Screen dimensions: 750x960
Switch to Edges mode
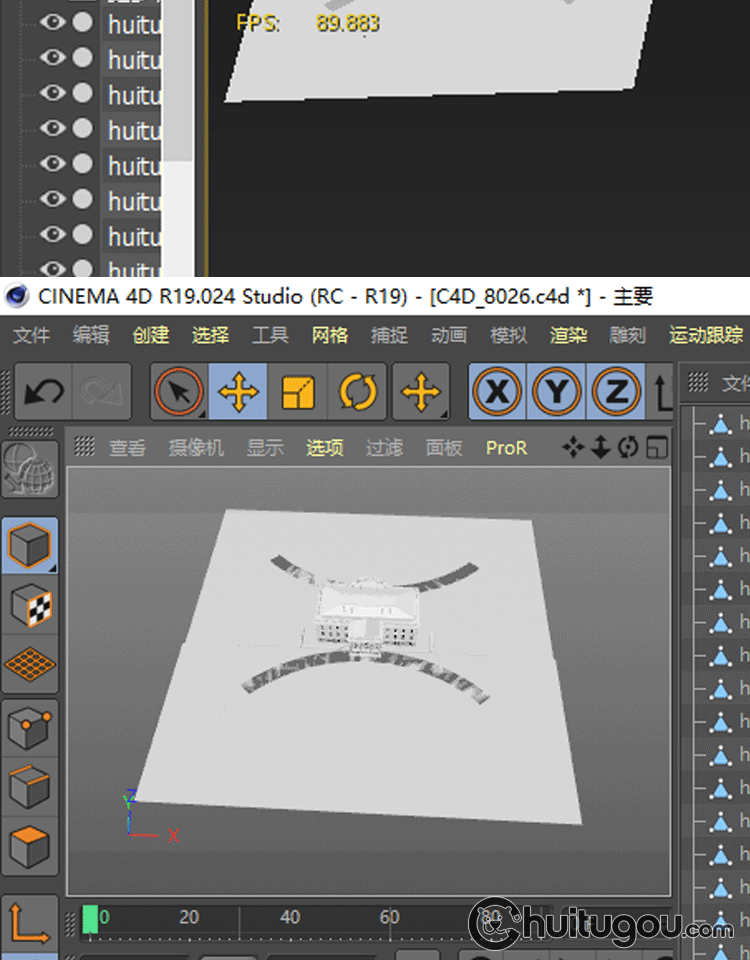30,787
